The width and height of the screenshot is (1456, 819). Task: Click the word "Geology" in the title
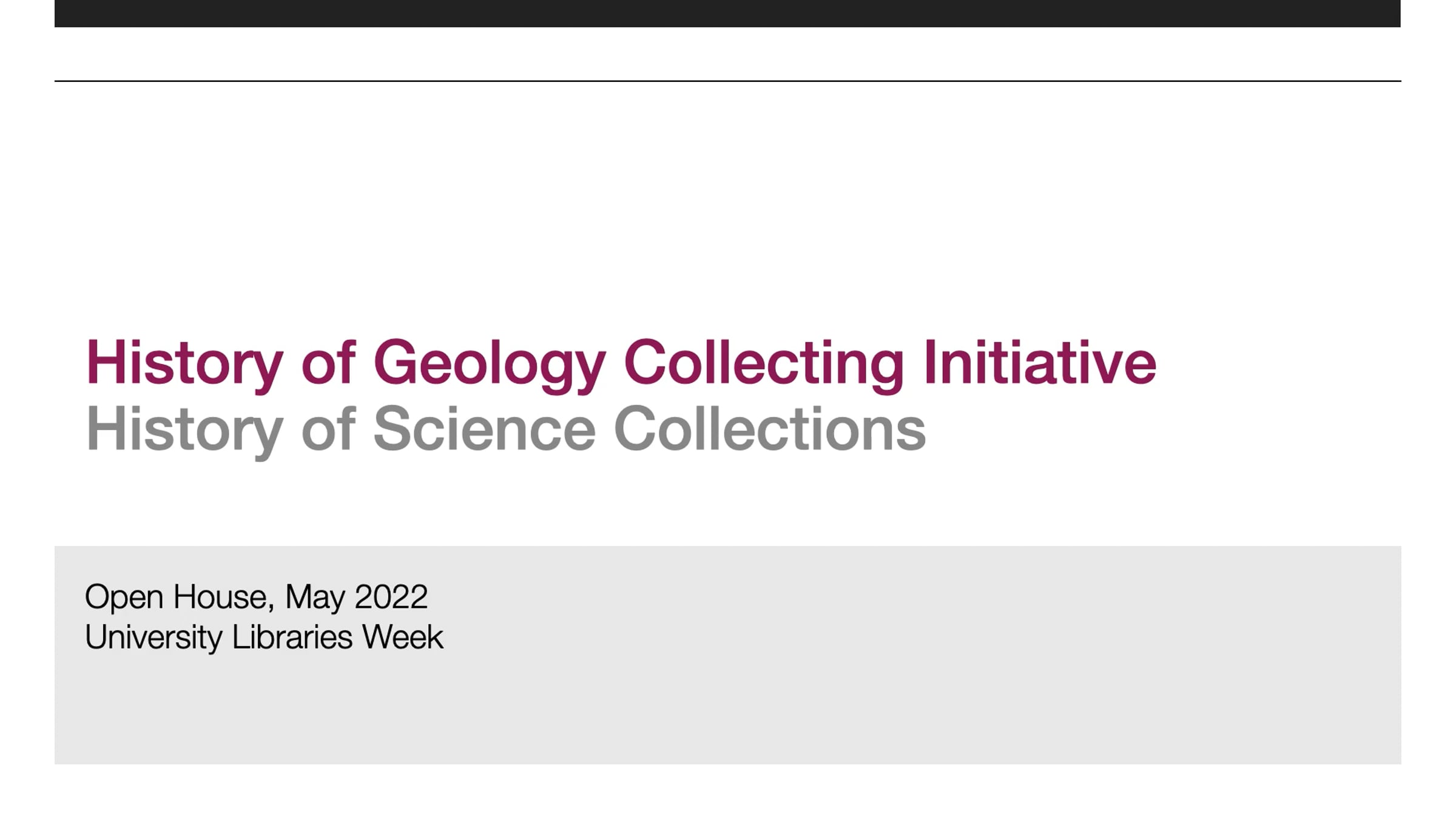tap(489, 363)
